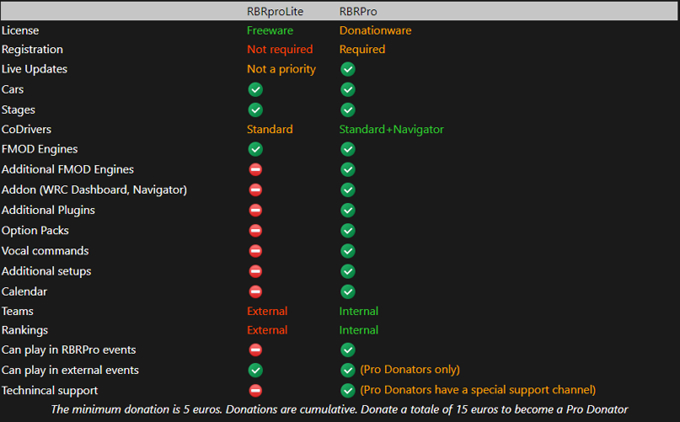
Task: Click the Additional Plugins label
Action: pyautogui.click(x=48, y=210)
